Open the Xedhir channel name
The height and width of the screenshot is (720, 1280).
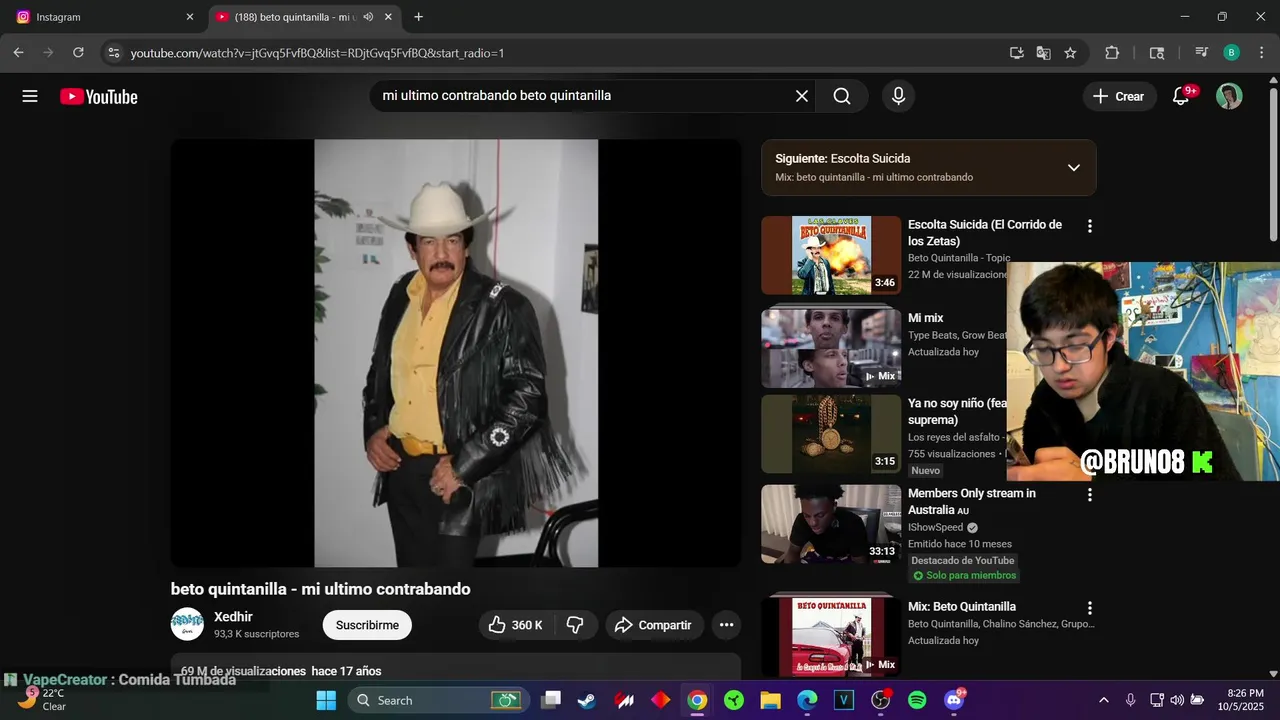tap(233, 617)
